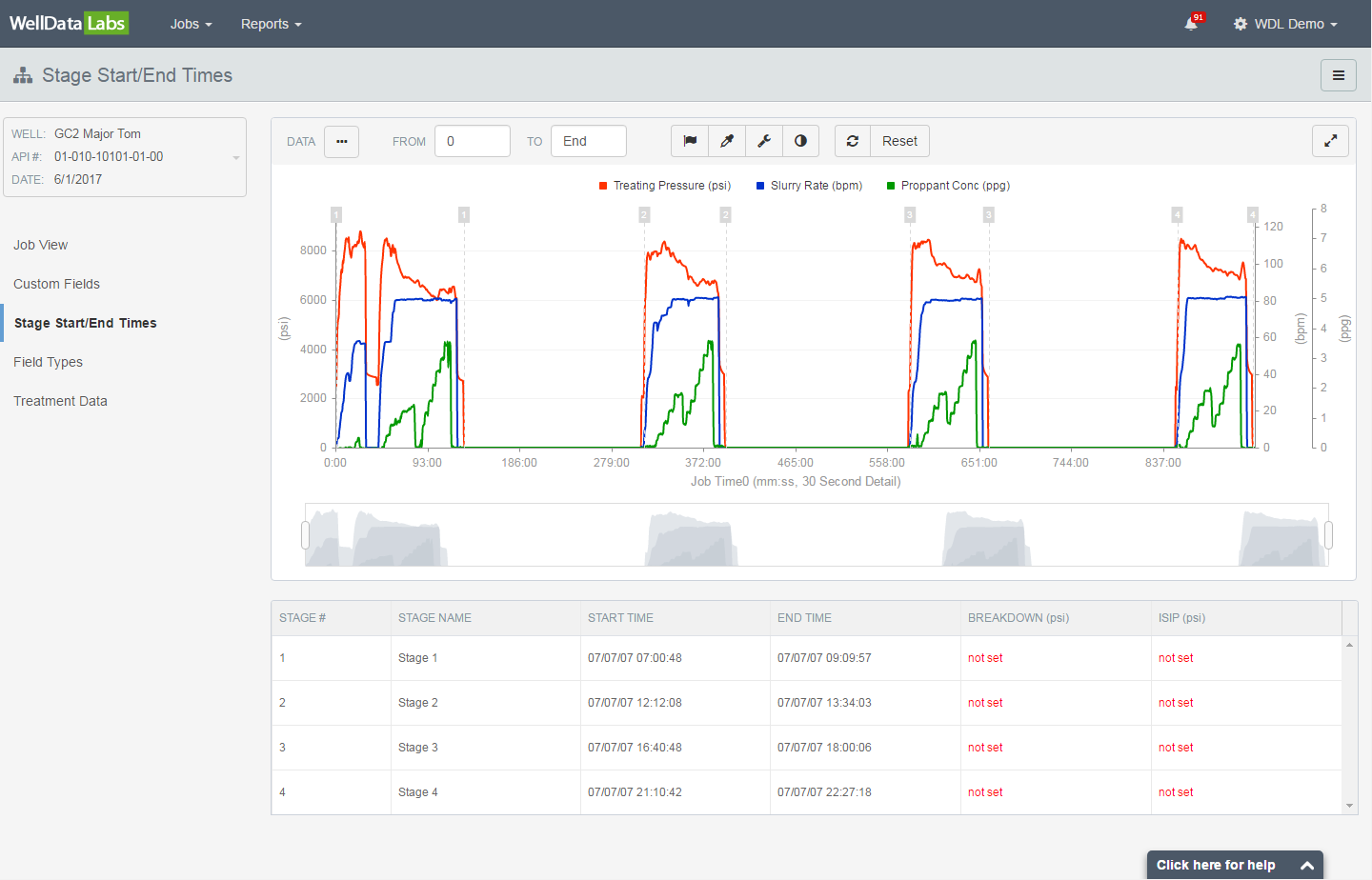1372x880 pixels.
Task: Click the WellData Labs logo
Action: (x=69, y=23)
